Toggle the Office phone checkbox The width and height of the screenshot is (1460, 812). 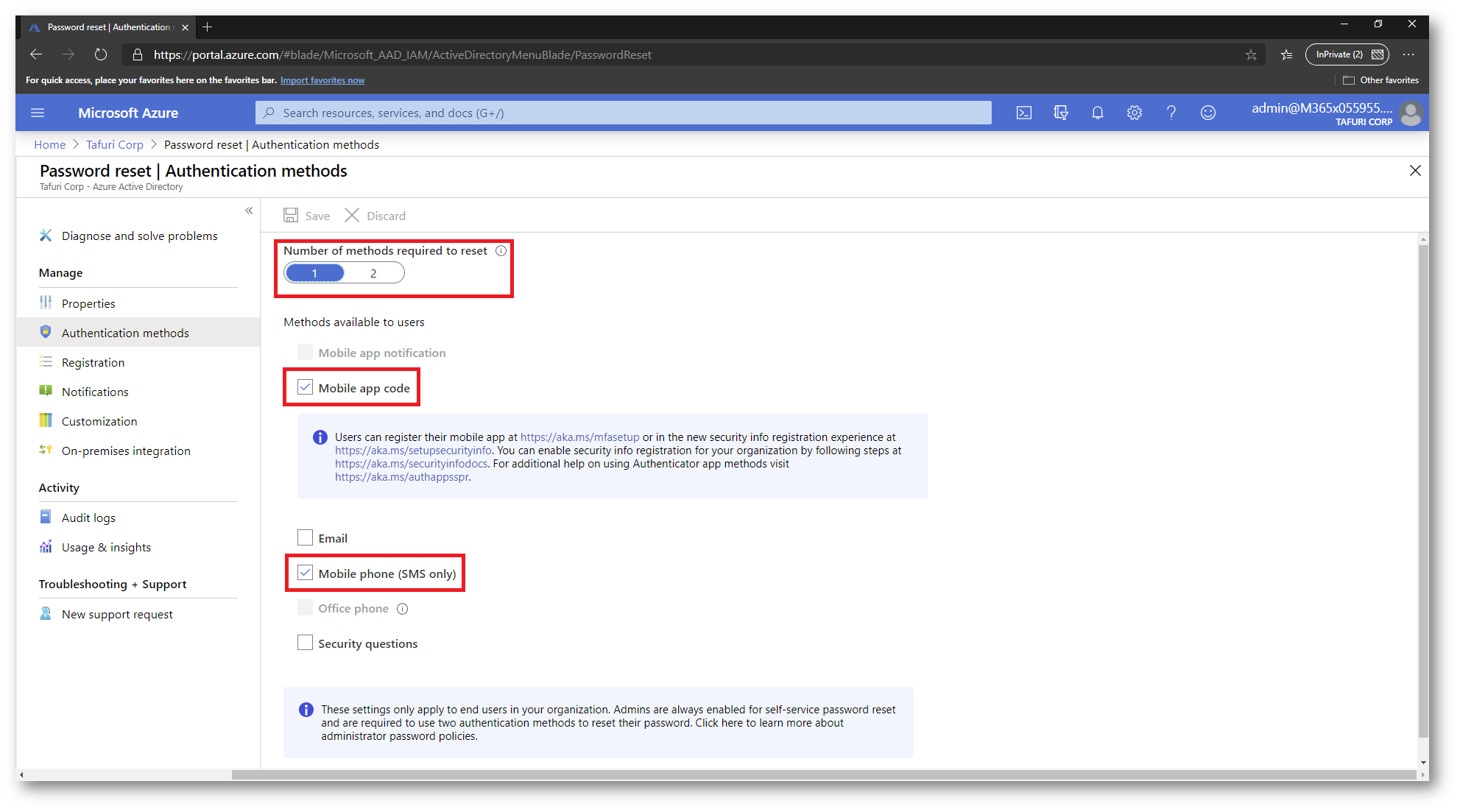[x=305, y=608]
